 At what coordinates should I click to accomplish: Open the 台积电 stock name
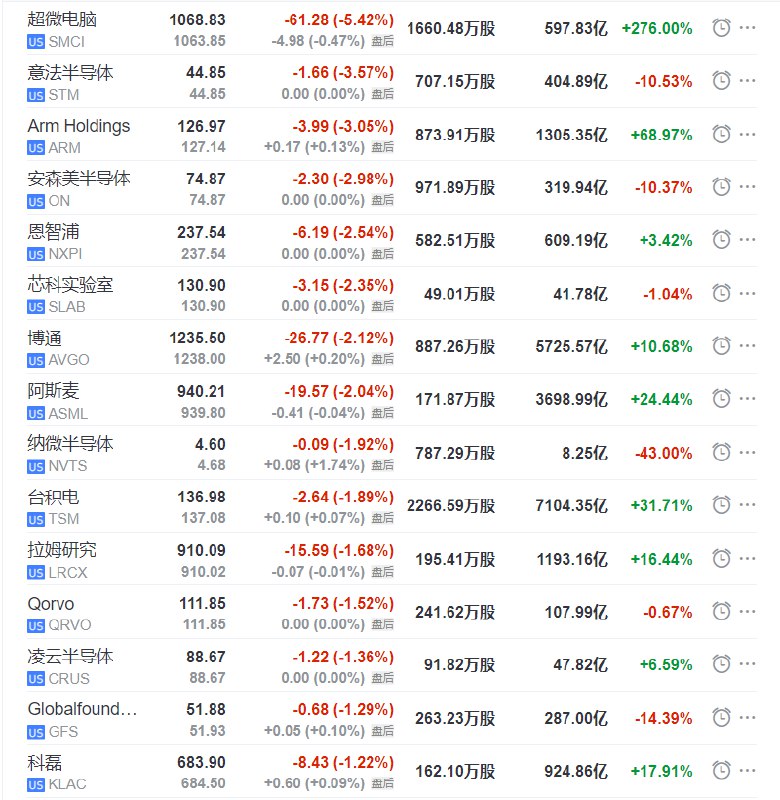click(54, 497)
